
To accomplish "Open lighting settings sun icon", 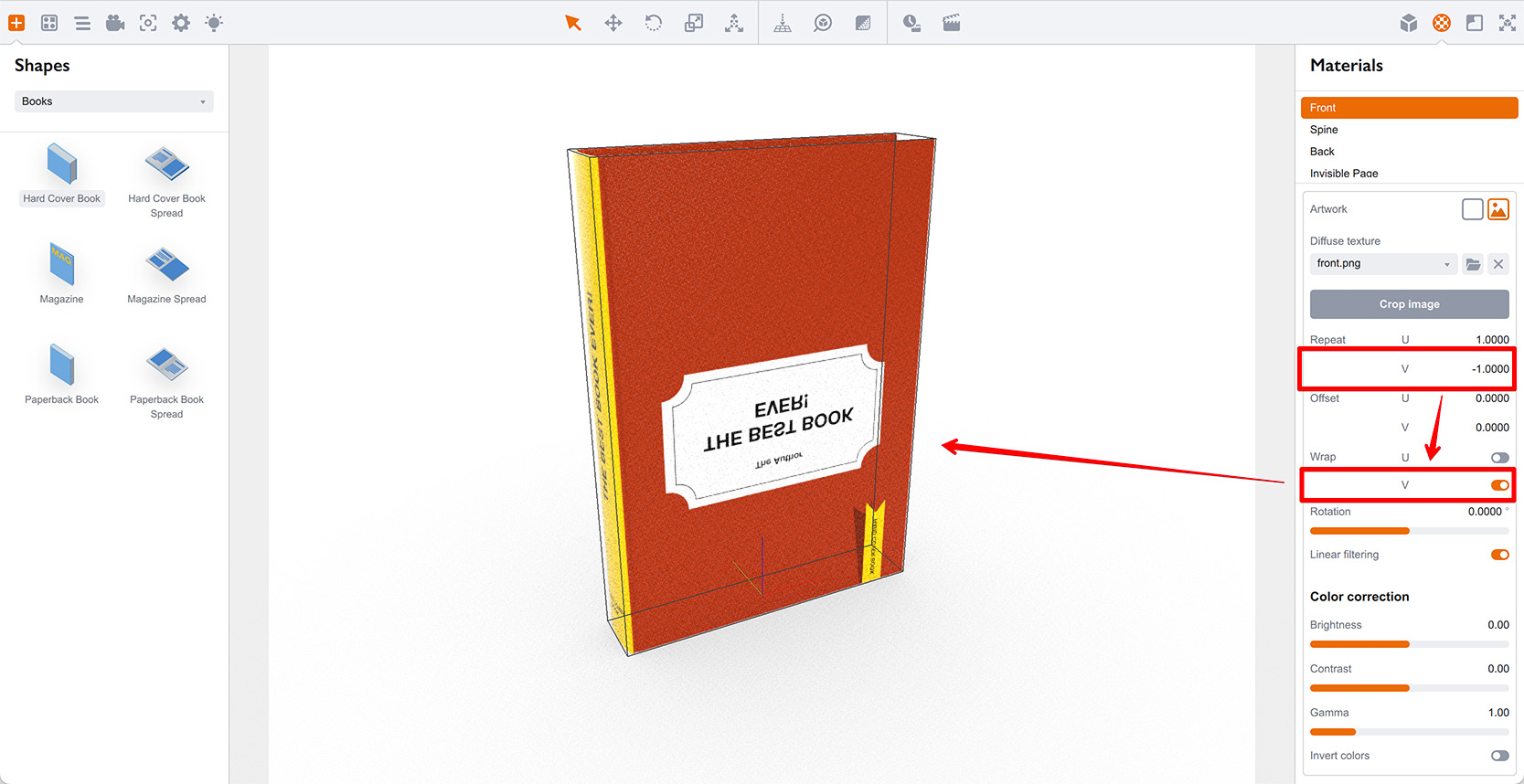I will click(x=214, y=23).
